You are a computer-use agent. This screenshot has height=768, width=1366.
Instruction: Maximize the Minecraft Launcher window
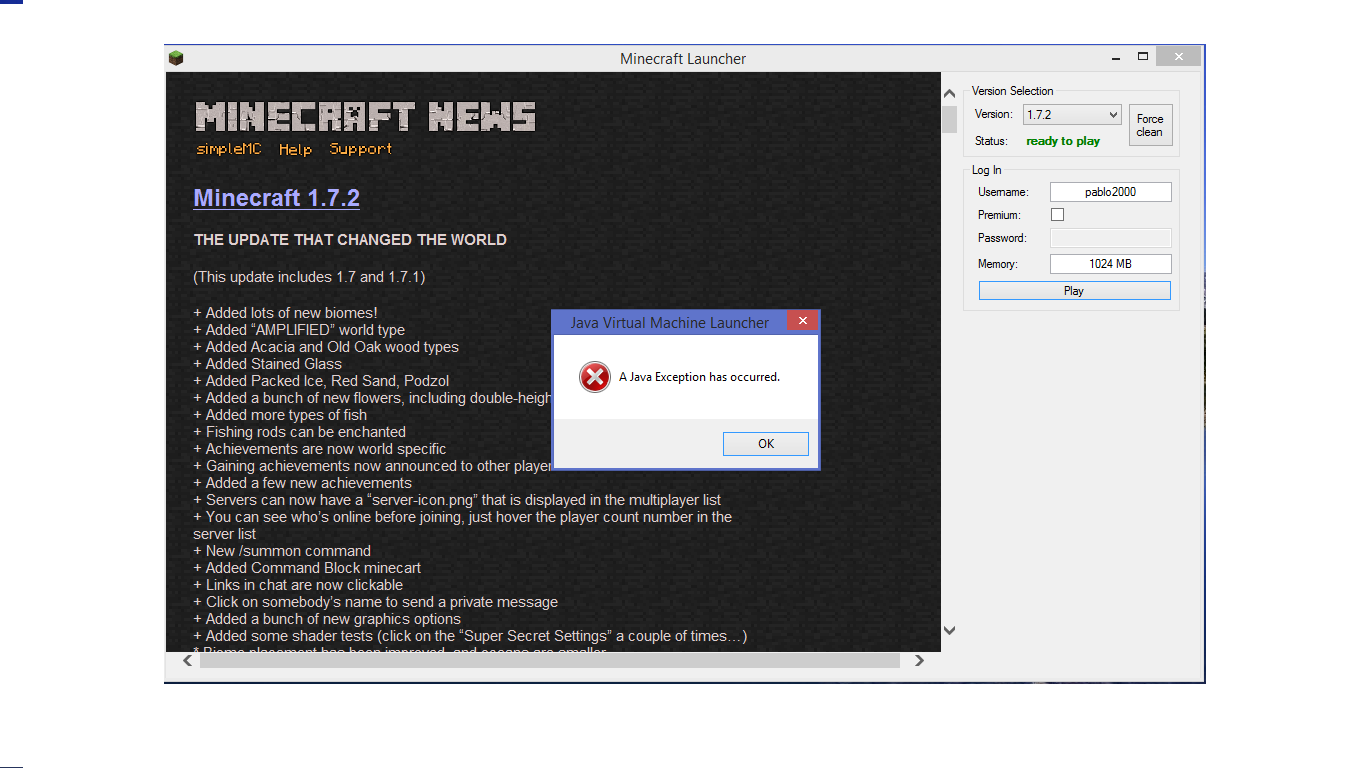coord(1143,57)
